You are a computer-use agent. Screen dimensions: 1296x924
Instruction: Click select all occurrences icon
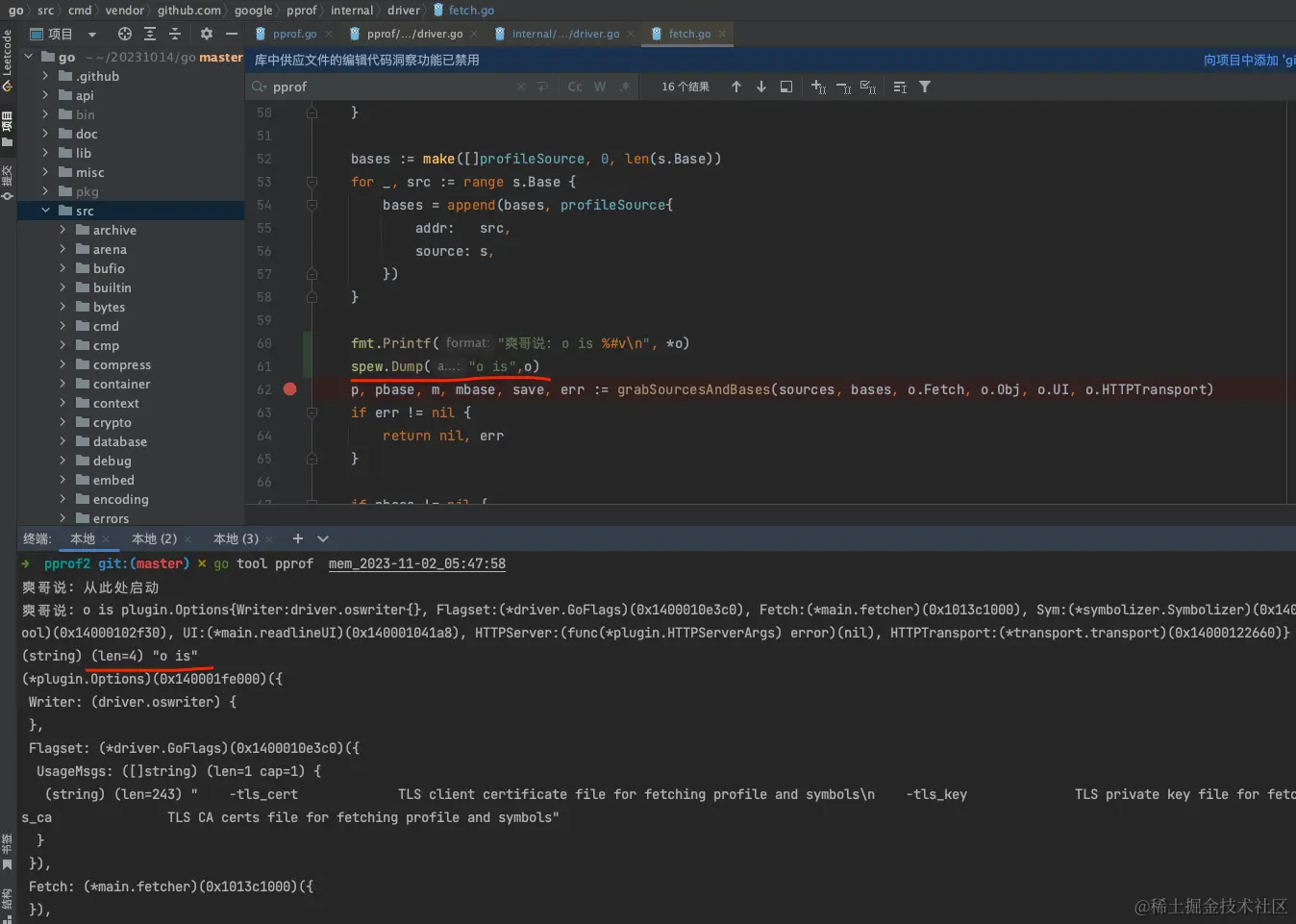click(x=868, y=87)
